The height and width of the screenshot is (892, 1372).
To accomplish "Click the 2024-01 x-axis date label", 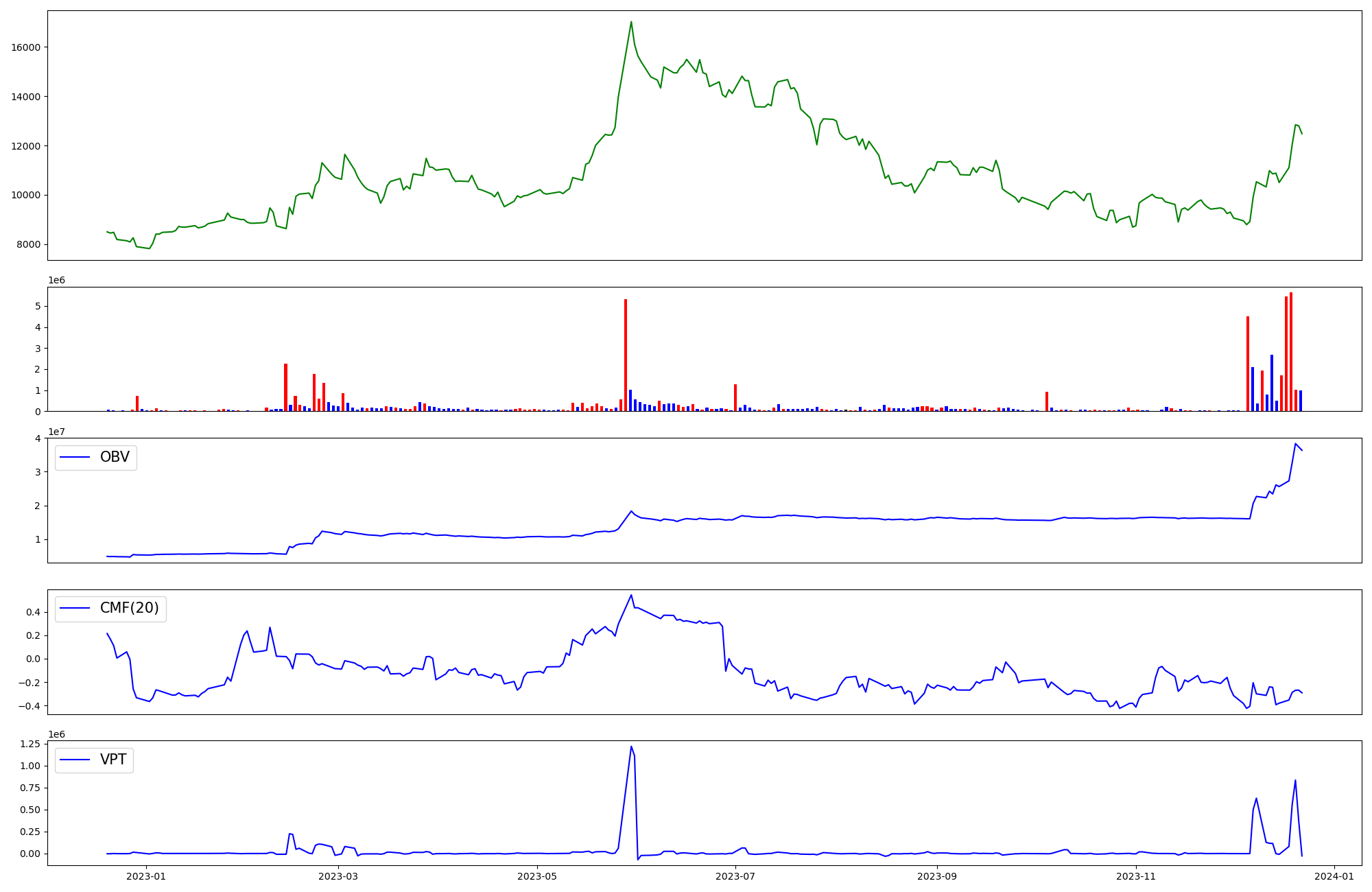I will click(x=1334, y=876).
